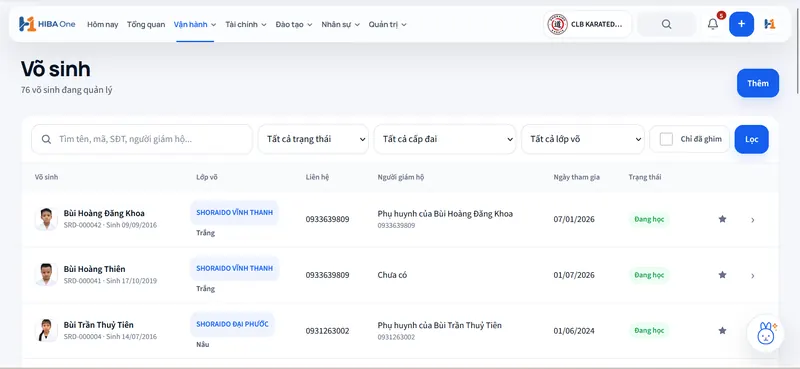800x369 pixels.
Task: Click 'Phụ huynh của Bùi Trần Thuỷ Tiên'
Action: [x=440, y=325]
